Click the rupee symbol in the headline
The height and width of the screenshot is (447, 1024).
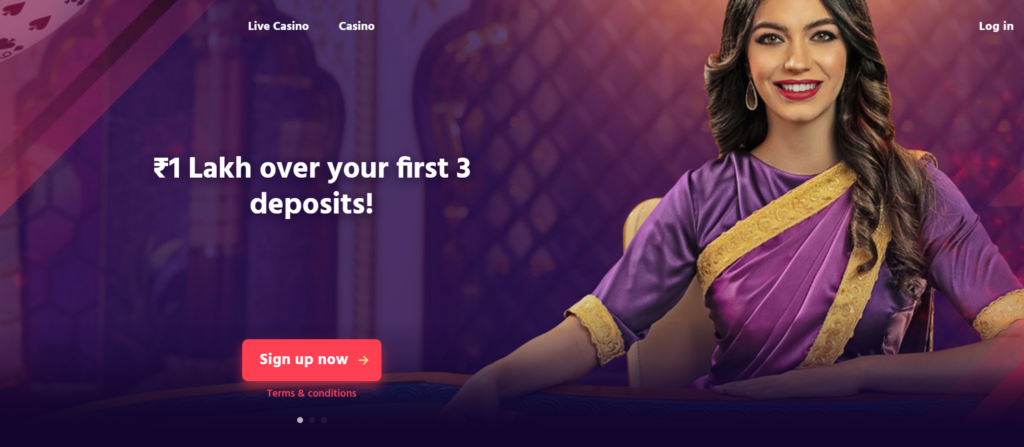click(161, 169)
